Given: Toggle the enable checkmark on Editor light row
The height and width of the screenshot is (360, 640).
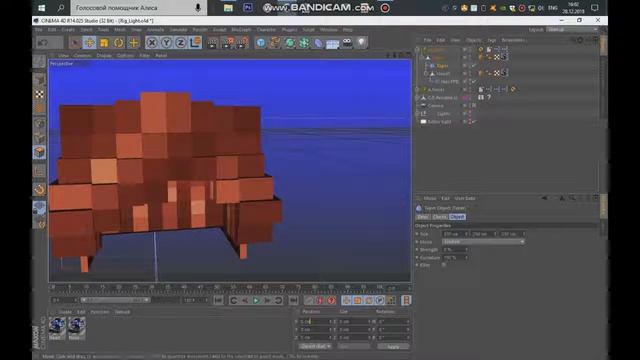Looking at the screenshot, I should click(x=474, y=122).
